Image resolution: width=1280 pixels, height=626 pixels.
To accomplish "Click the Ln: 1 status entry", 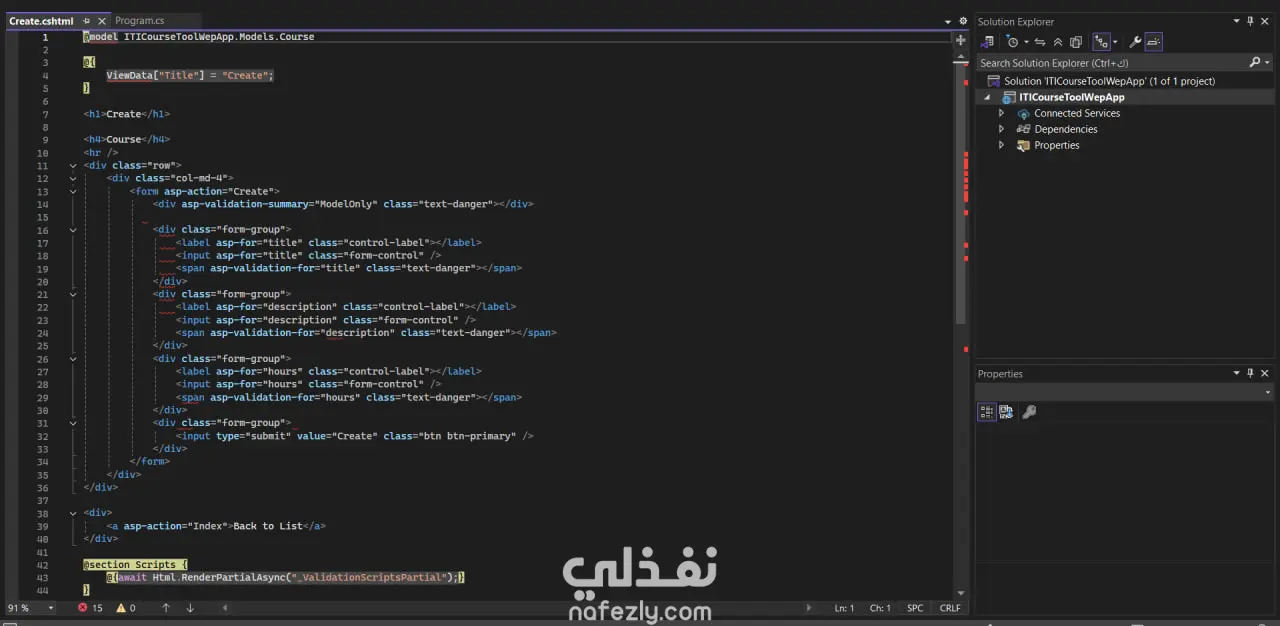I will point(844,608).
